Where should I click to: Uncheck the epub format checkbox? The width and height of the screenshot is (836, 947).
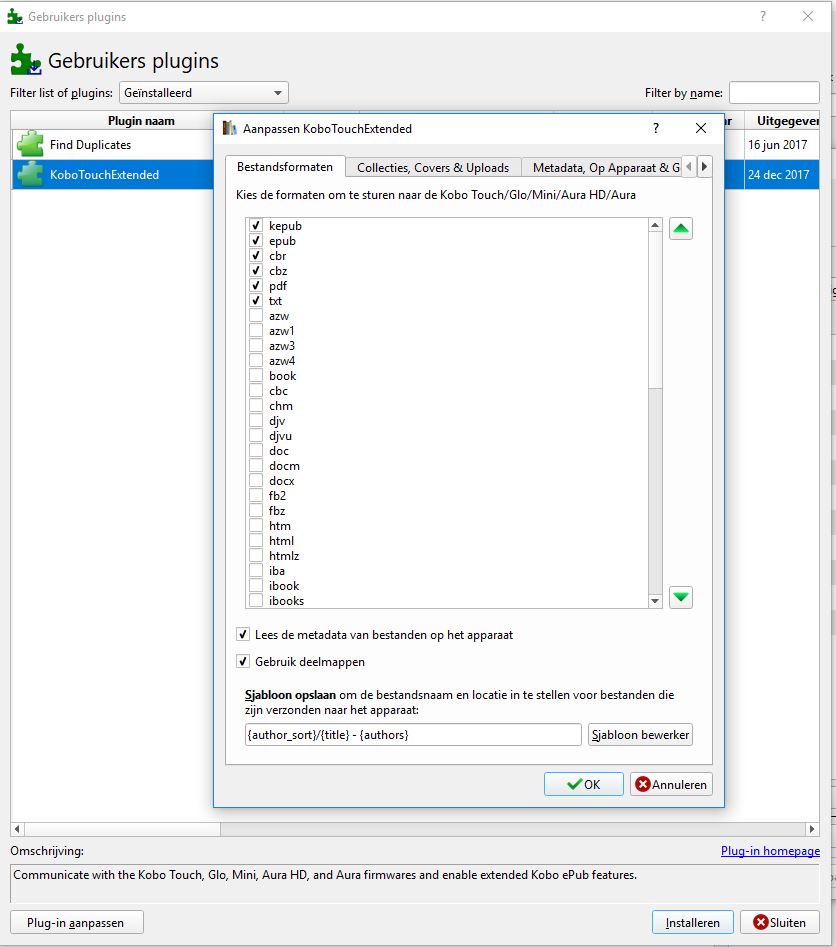point(256,240)
